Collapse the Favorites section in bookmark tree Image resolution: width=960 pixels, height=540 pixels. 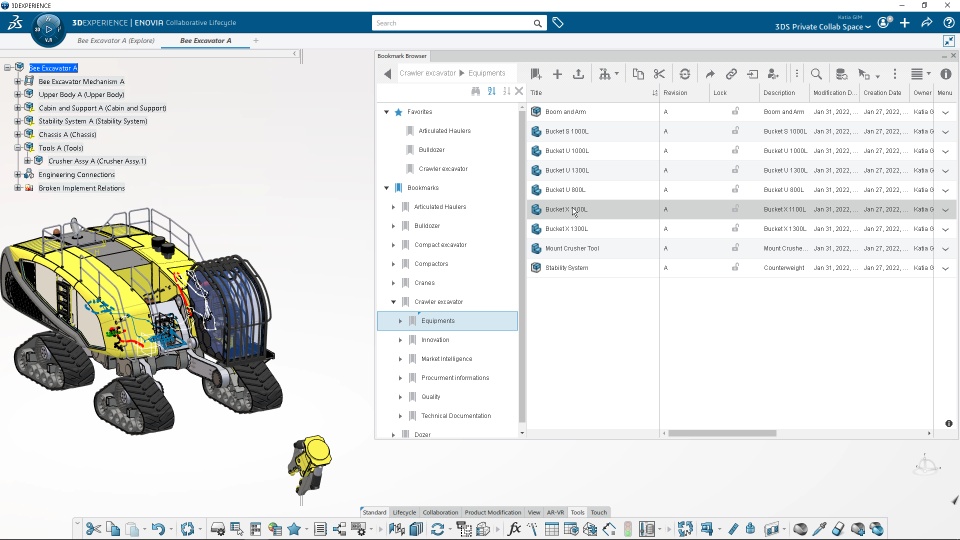coord(386,112)
